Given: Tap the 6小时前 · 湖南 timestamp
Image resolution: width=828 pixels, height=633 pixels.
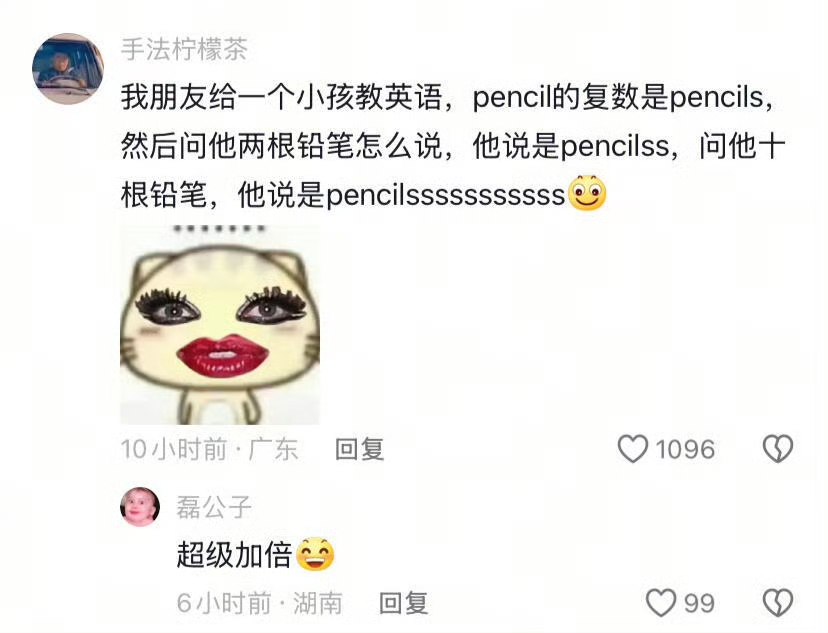Looking at the screenshot, I should point(259,603).
